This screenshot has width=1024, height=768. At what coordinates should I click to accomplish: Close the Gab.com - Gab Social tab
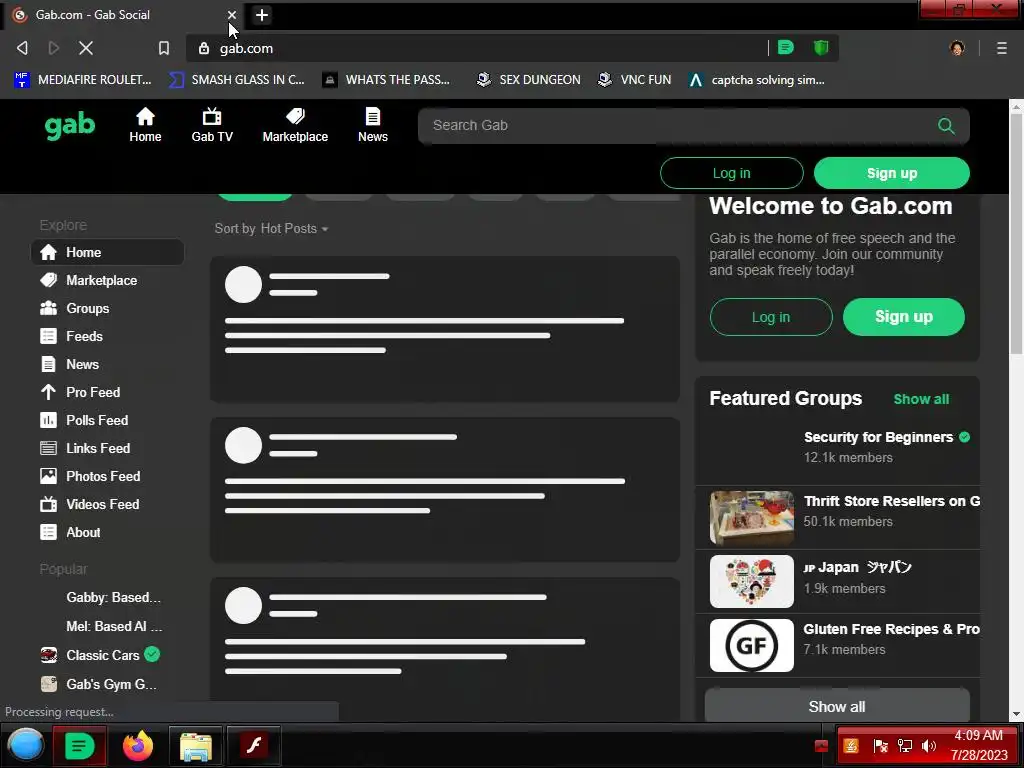232,14
